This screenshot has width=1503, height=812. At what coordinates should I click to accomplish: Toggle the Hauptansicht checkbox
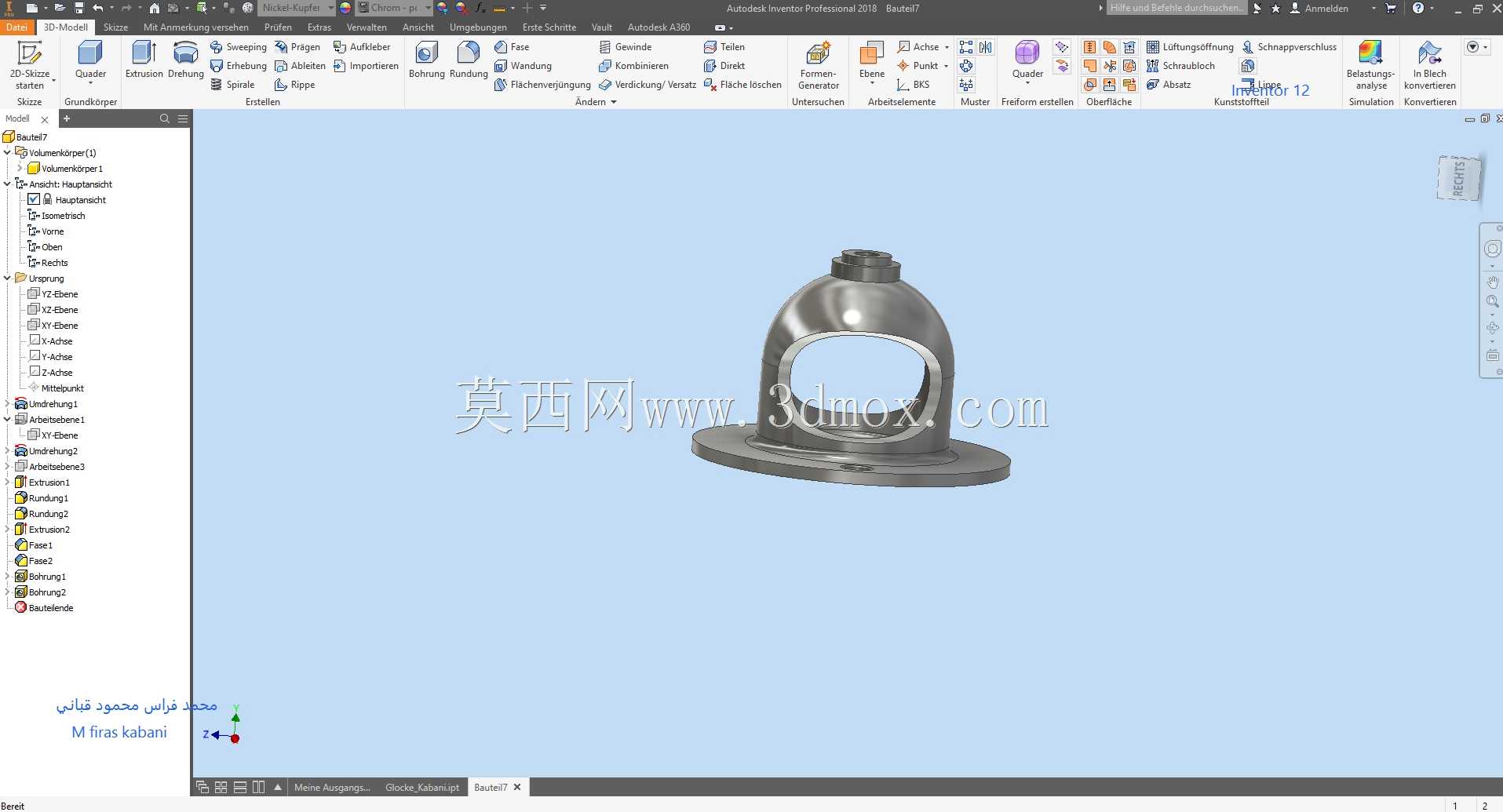pyautogui.click(x=34, y=199)
